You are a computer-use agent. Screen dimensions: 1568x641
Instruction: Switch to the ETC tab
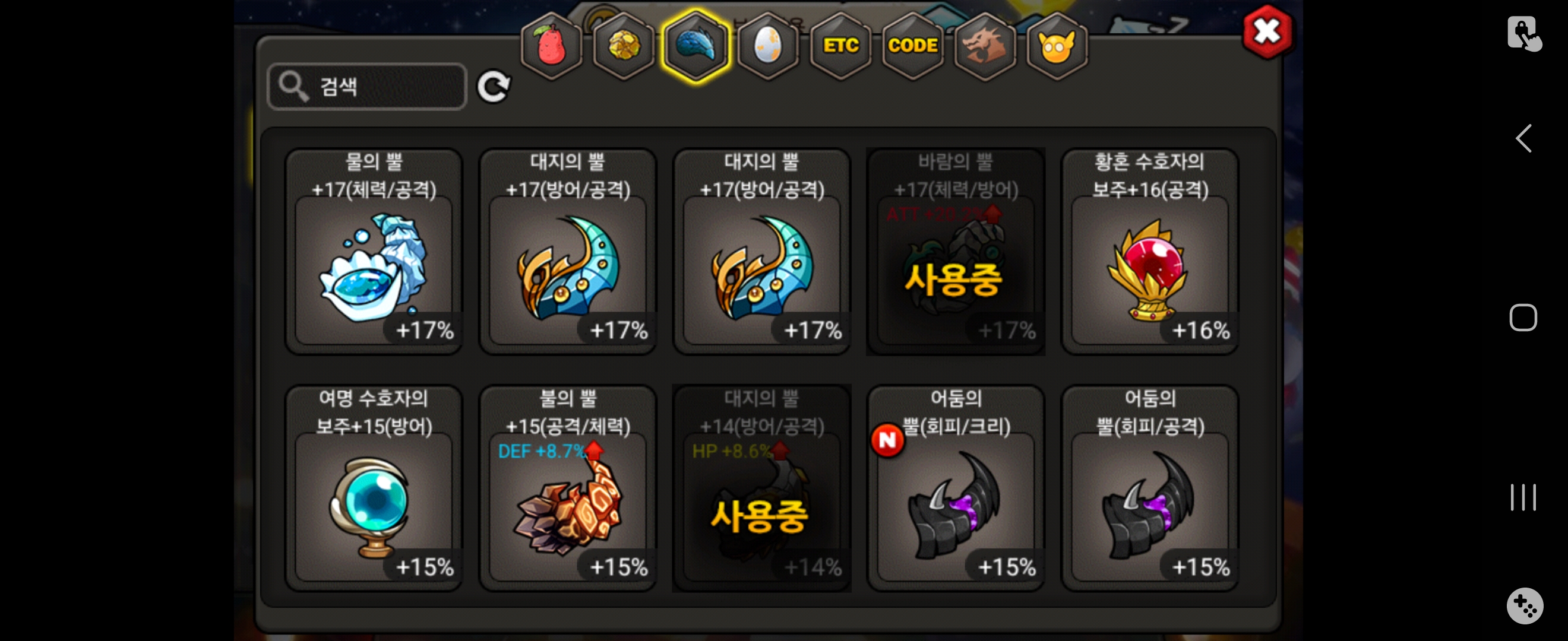(840, 46)
